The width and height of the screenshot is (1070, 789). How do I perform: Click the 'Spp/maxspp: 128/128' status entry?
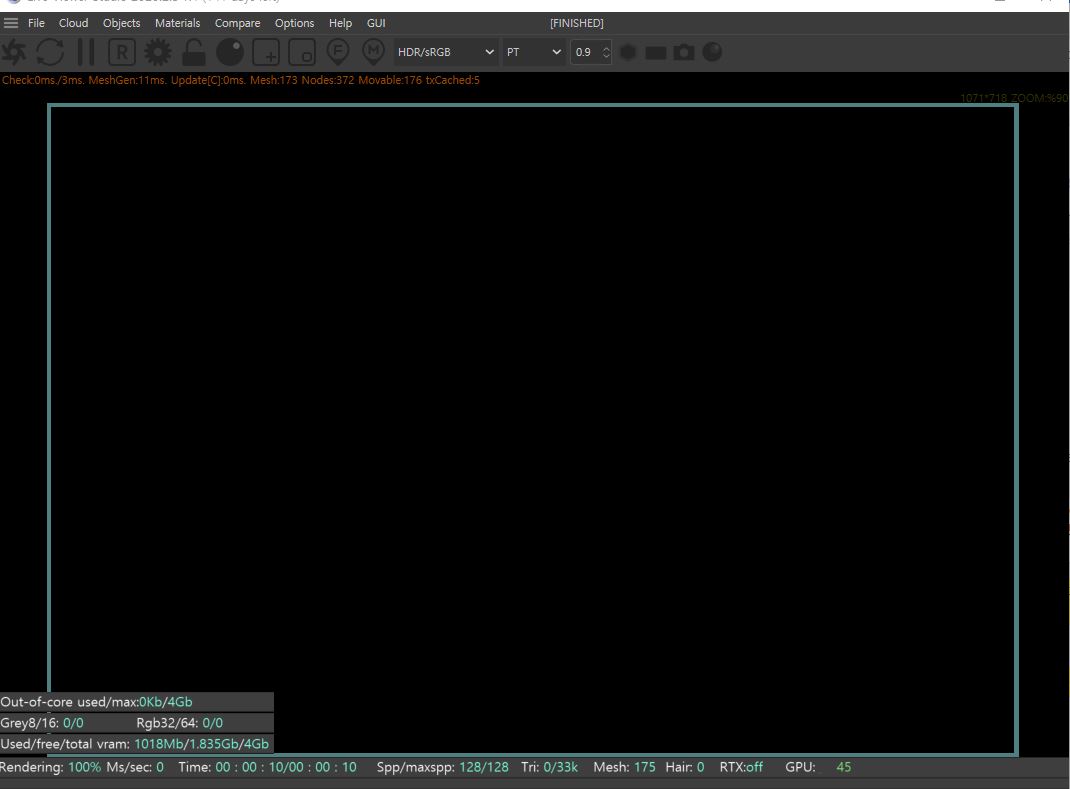[442, 767]
